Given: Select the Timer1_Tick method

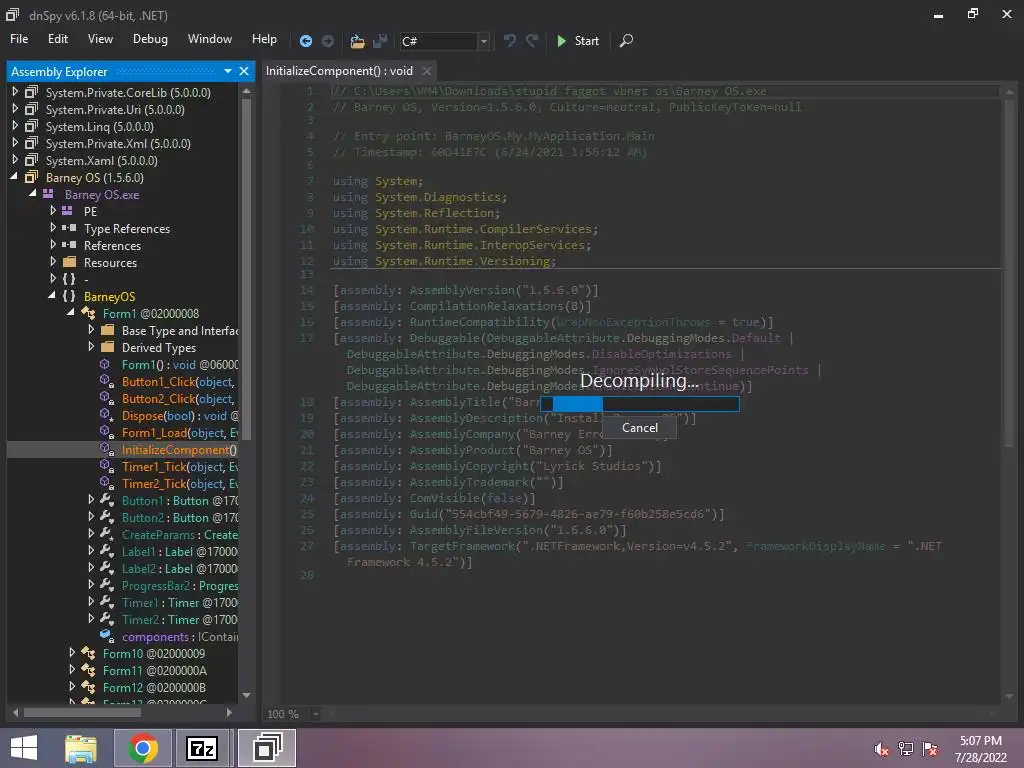Looking at the screenshot, I should pos(180,466).
